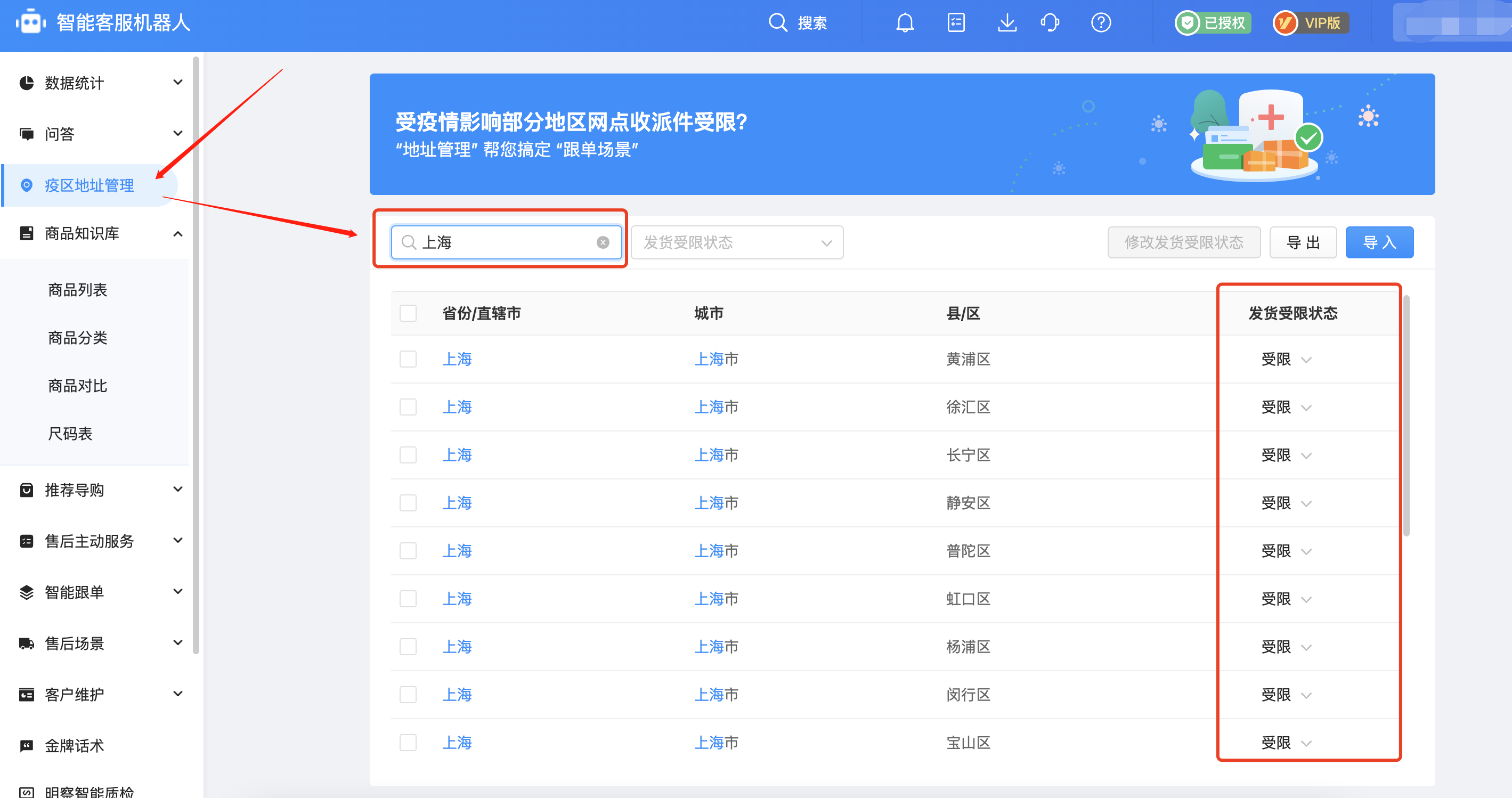Open the 明察智能质检 sidebar item
Screen dimensions: 1512x798
(89, 791)
